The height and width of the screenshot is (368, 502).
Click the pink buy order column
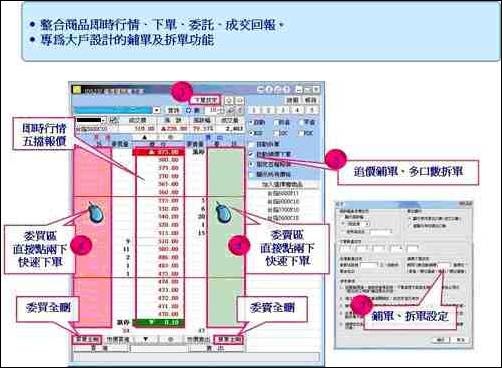click(92, 237)
